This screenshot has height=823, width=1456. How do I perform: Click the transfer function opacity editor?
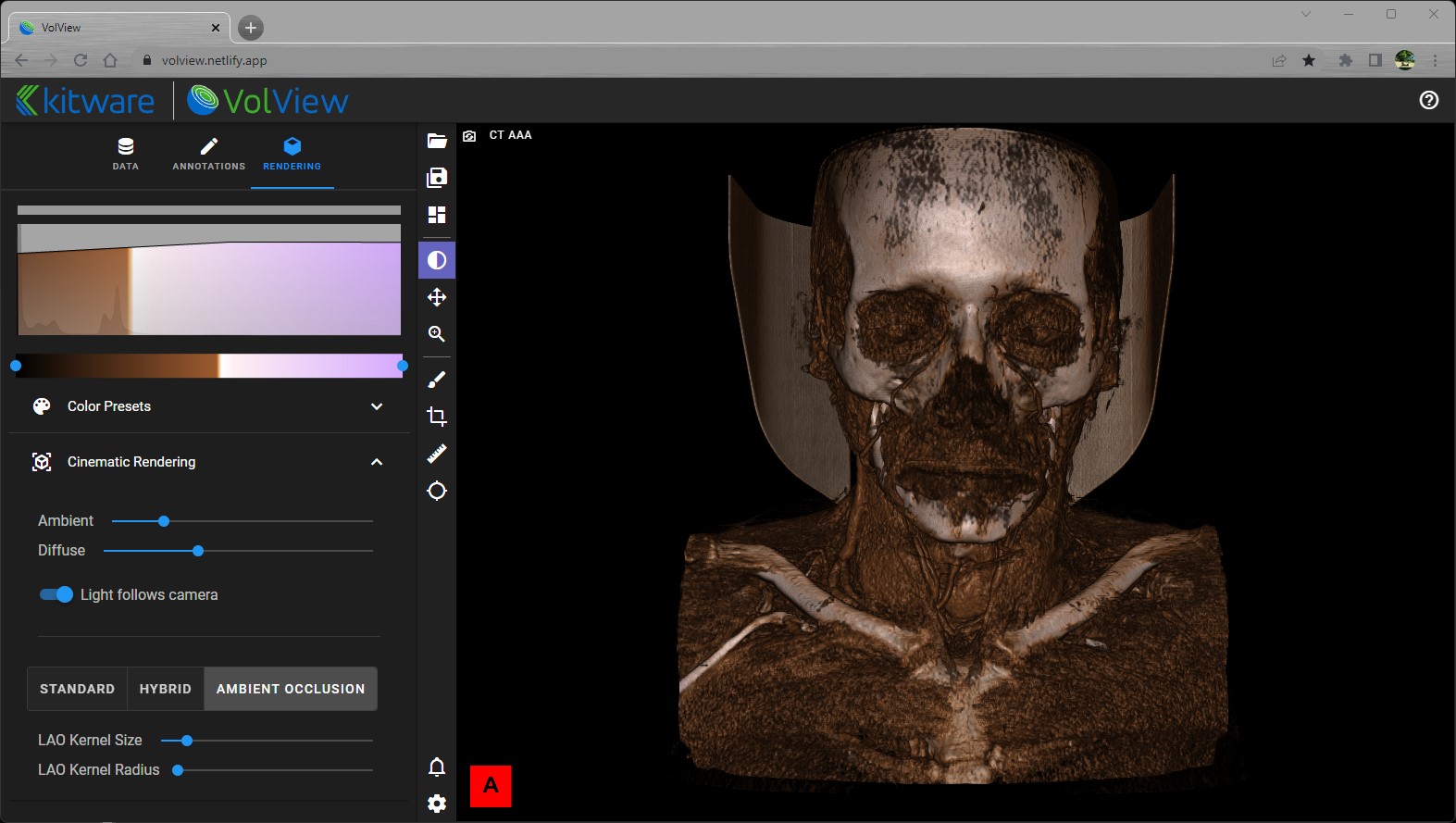pyautogui.click(x=209, y=280)
